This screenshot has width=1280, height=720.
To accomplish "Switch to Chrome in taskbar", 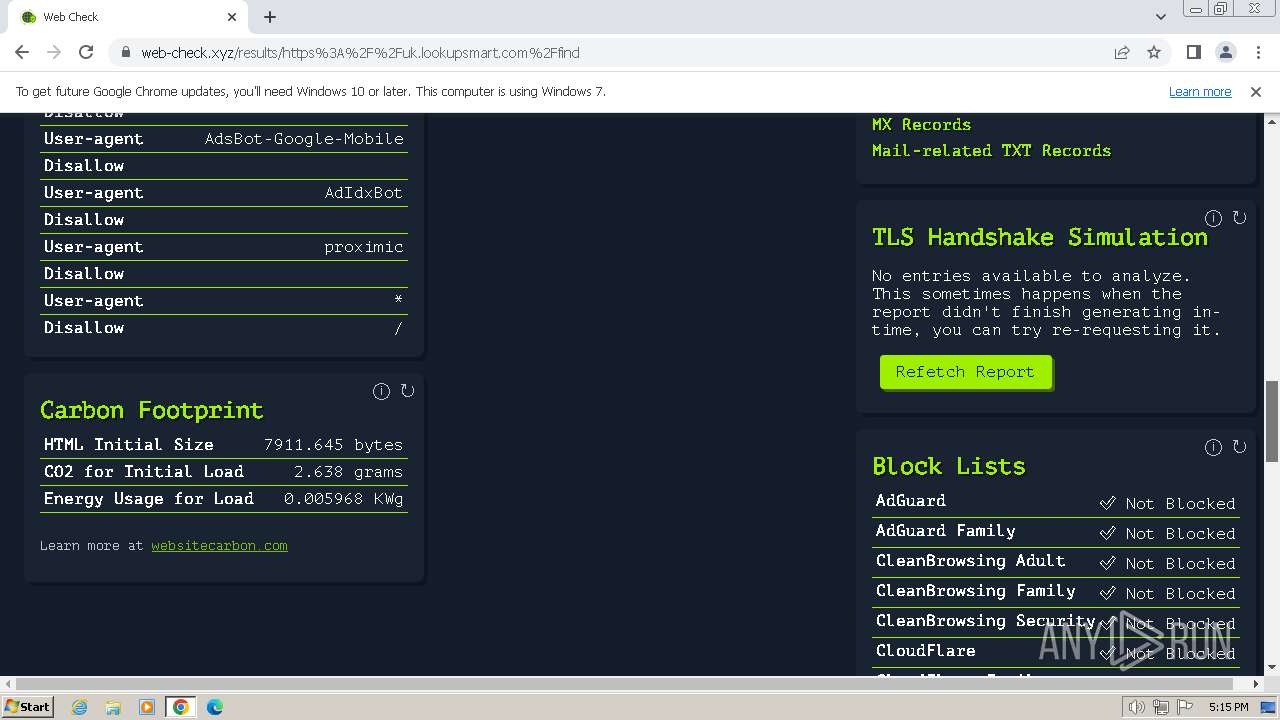I will click(181, 707).
